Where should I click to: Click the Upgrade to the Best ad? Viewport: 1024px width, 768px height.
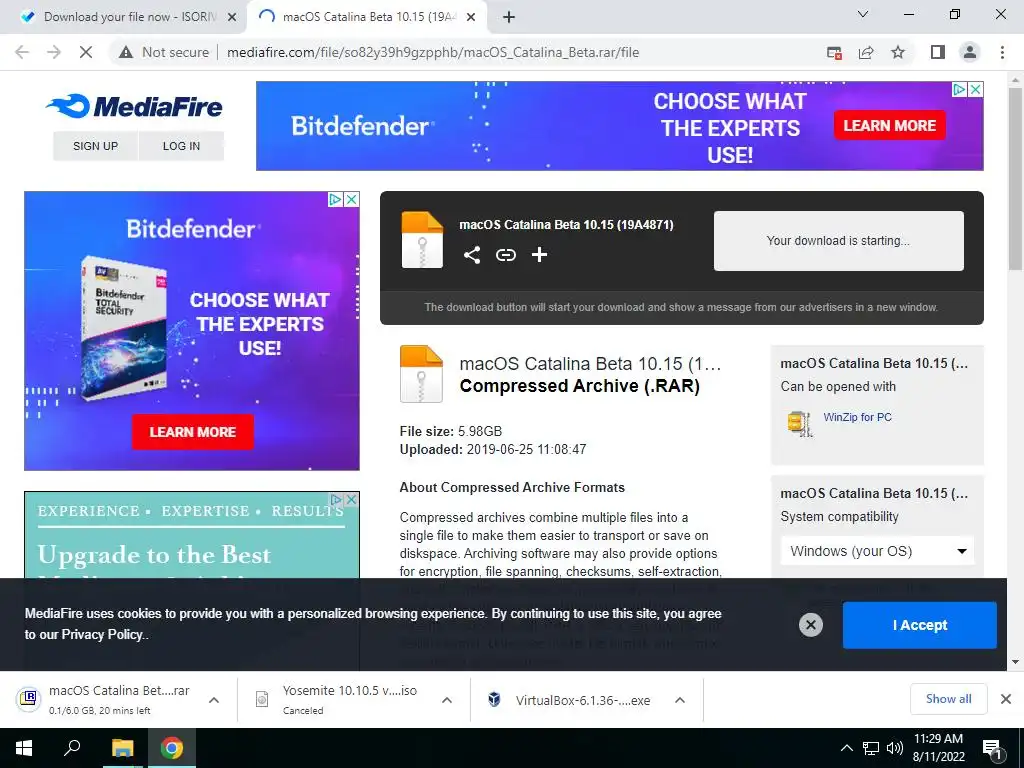pyautogui.click(x=192, y=536)
